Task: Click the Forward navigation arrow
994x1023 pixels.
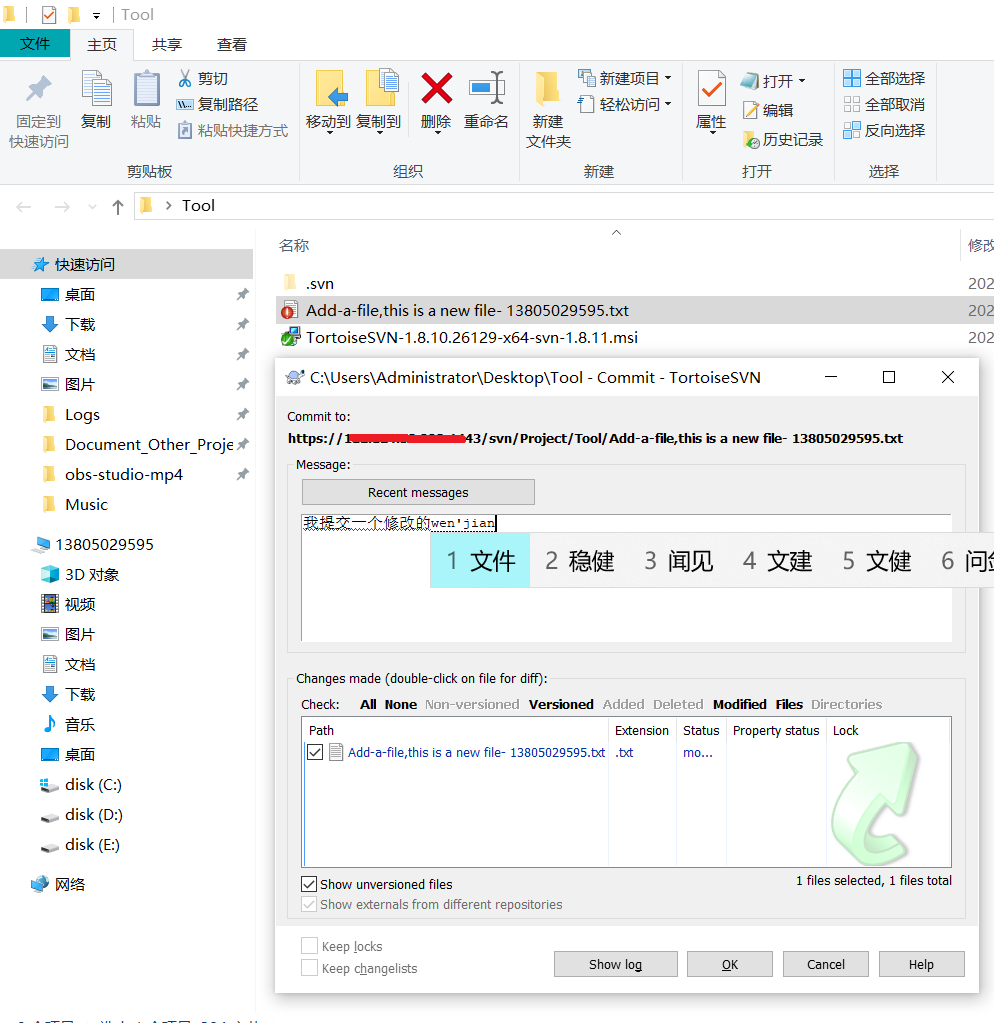Action: [x=62, y=207]
